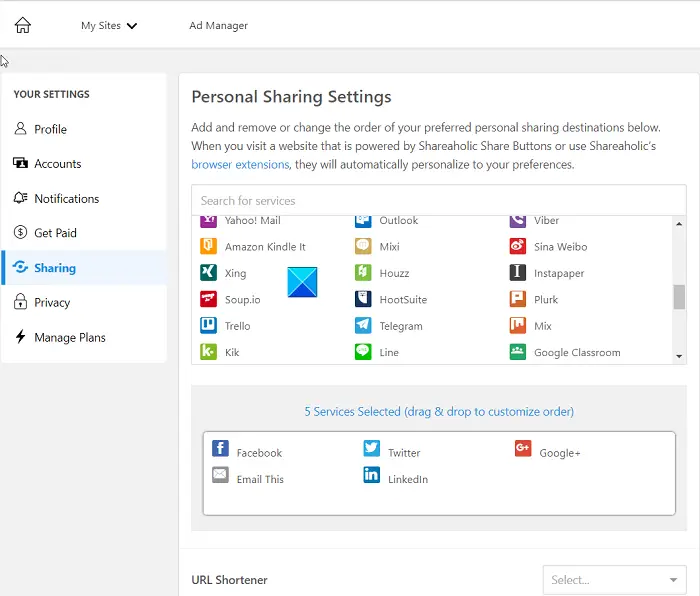Select the Email This envelope icon
The image size is (700, 596).
220,475
